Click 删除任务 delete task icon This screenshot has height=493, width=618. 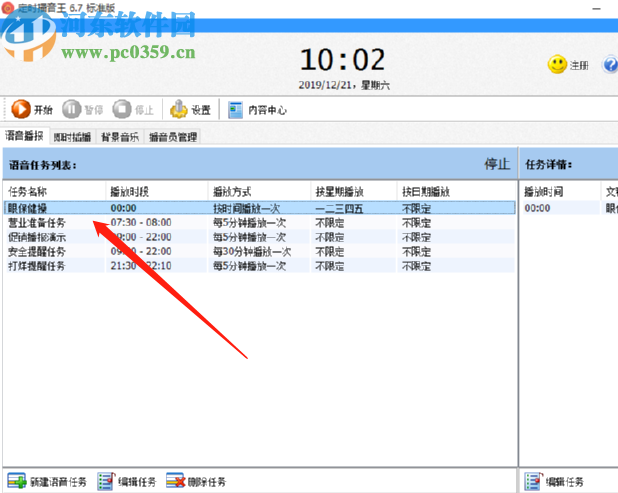(175, 481)
